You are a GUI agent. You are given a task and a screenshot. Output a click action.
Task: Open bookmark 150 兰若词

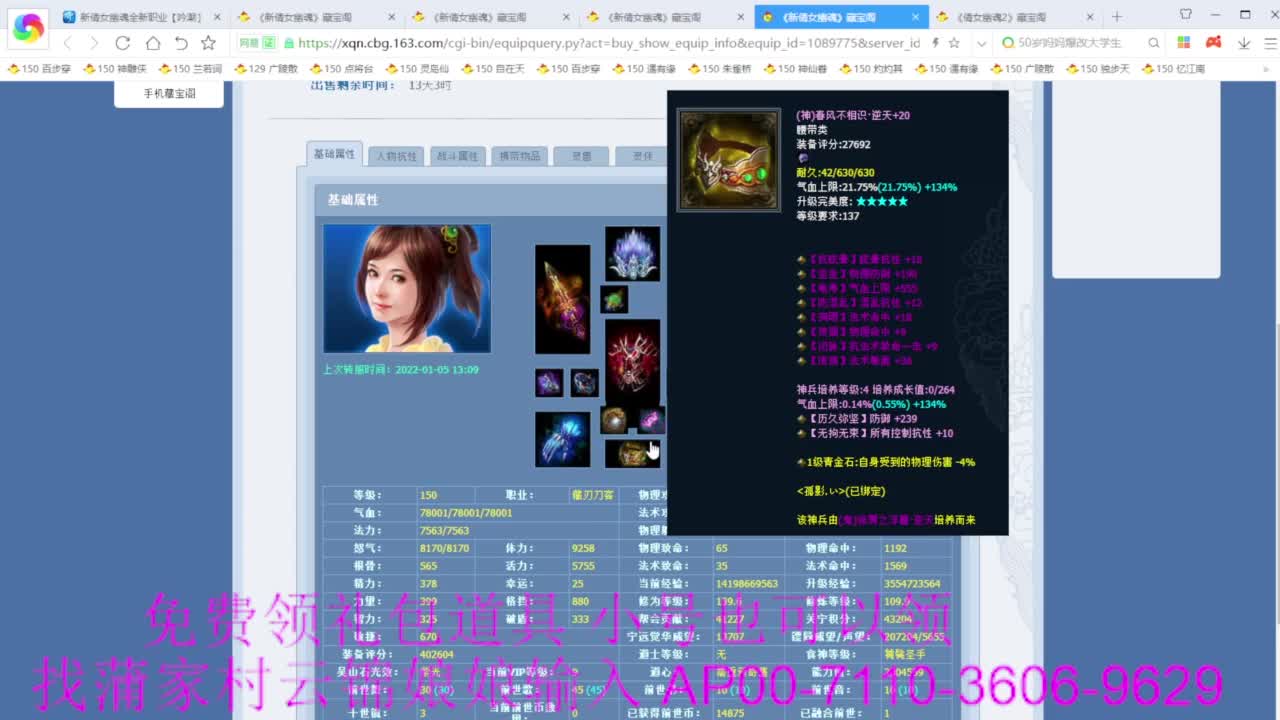189,68
